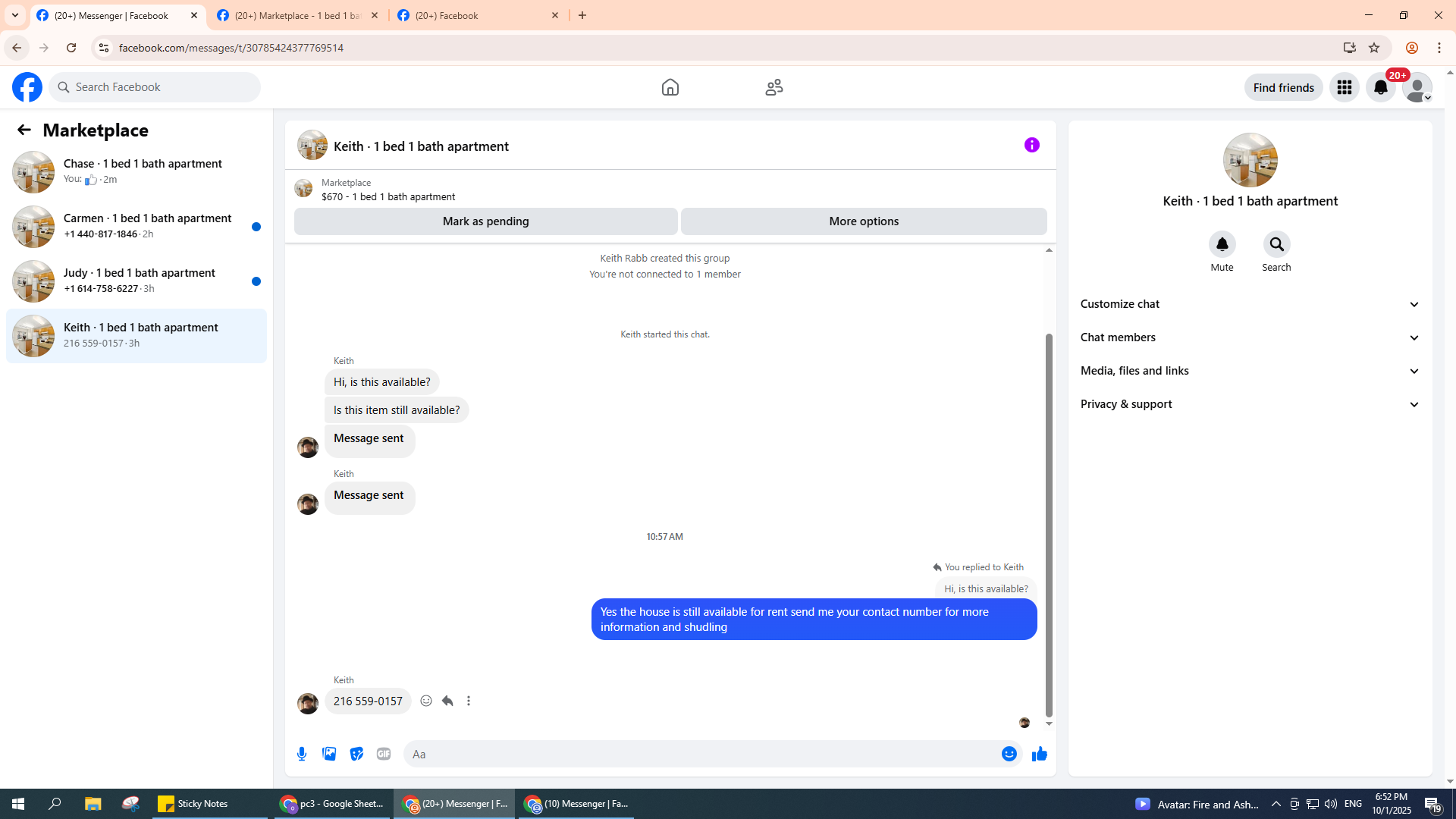Click Find friends button
Viewport: 1456px width, 819px height.
[1283, 87]
